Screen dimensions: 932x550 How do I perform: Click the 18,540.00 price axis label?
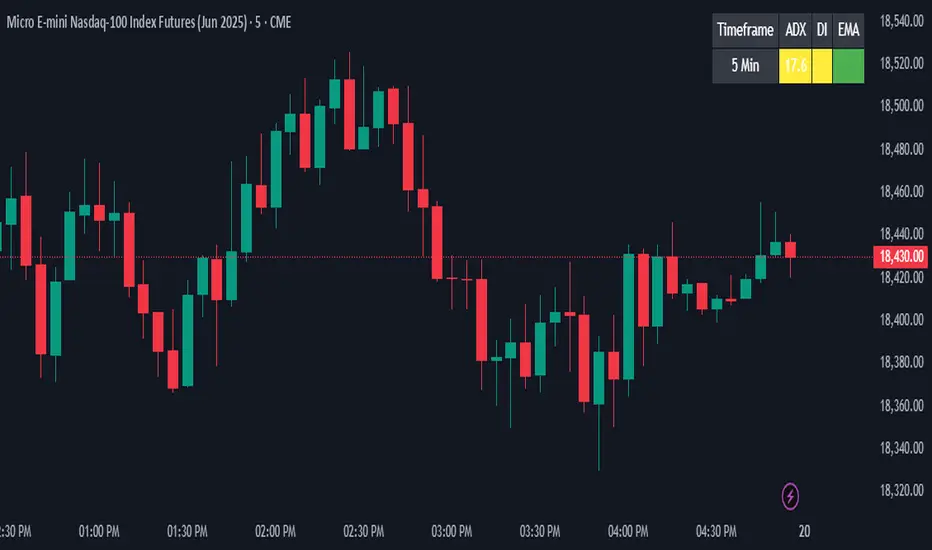[x=900, y=21]
